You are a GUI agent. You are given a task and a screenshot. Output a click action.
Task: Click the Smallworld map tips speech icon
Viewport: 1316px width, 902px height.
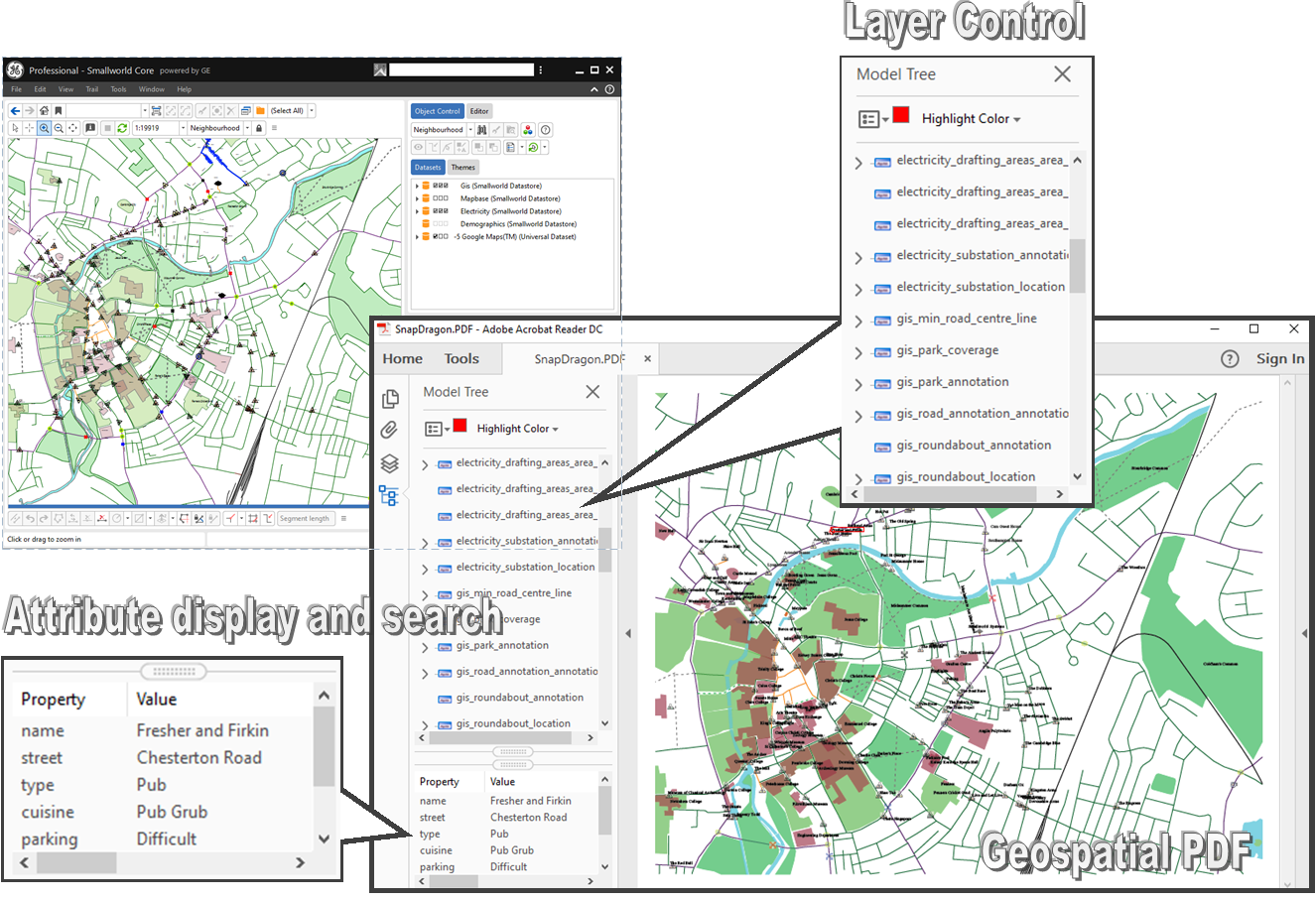90,128
